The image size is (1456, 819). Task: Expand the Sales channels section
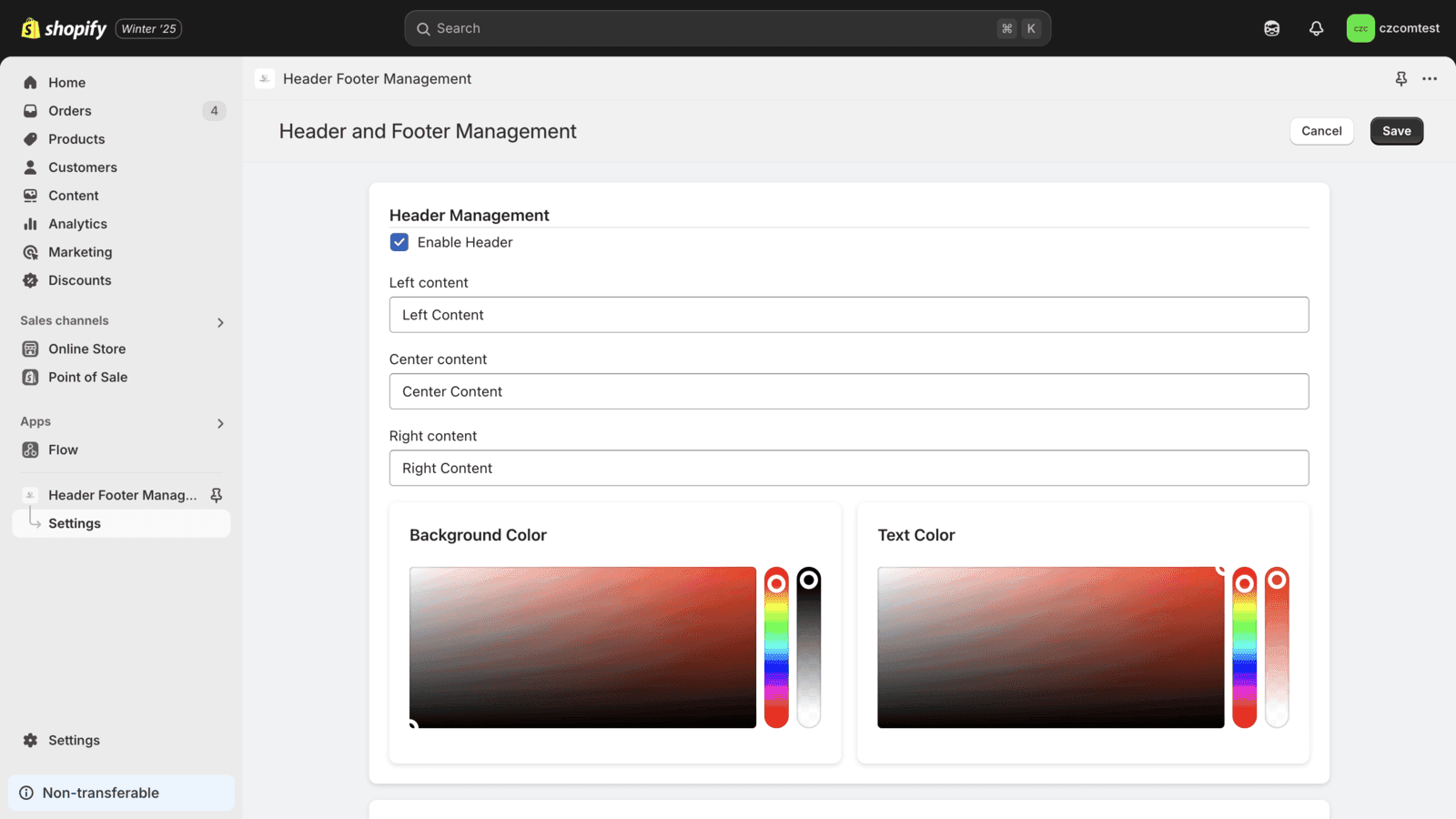pyautogui.click(x=220, y=322)
